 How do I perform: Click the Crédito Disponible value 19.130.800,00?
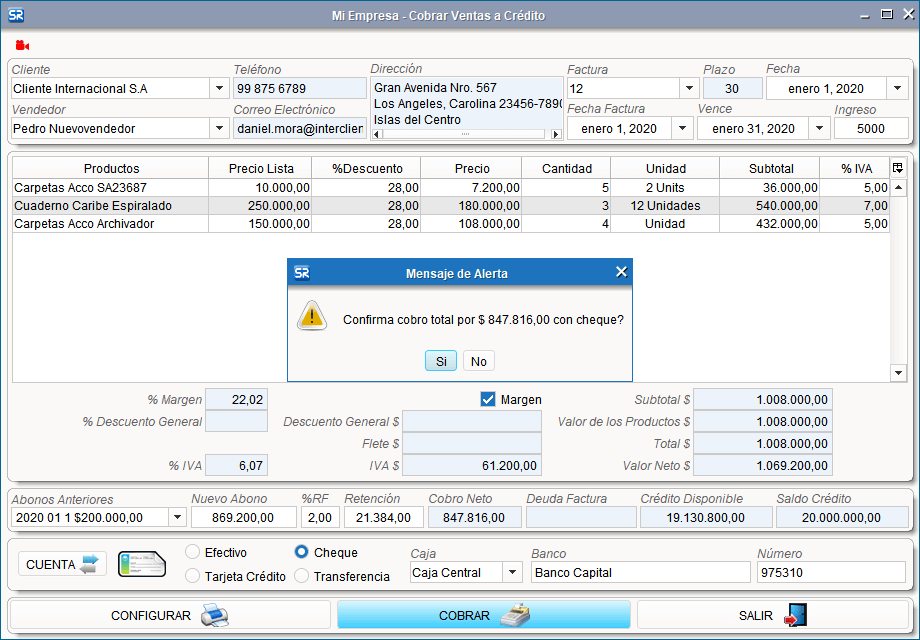pyautogui.click(x=706, y=517)
